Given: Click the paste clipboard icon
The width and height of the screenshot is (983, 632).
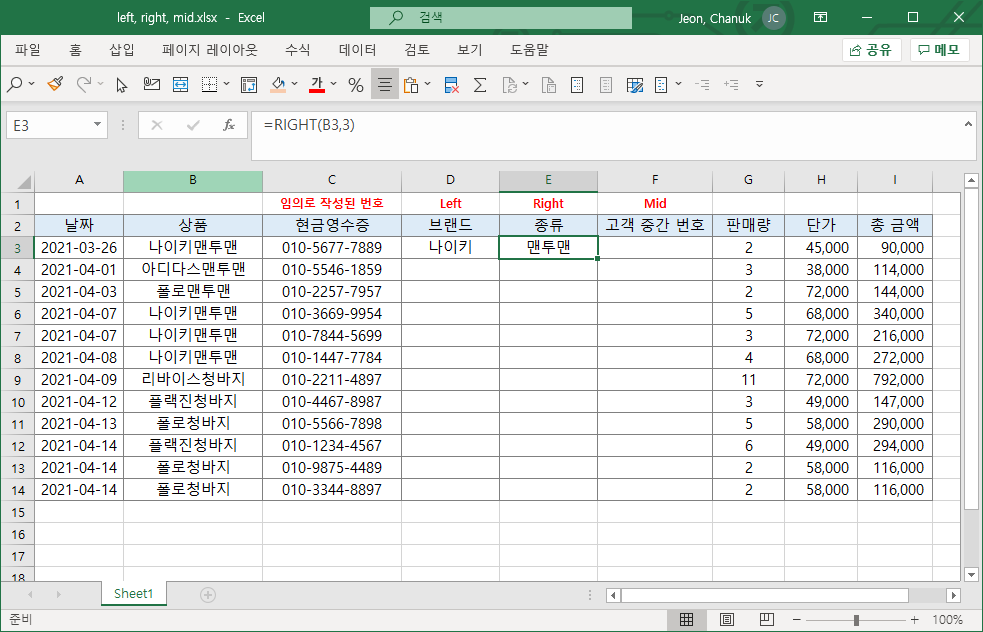Looking at the screenshot, I should point(411,85).
